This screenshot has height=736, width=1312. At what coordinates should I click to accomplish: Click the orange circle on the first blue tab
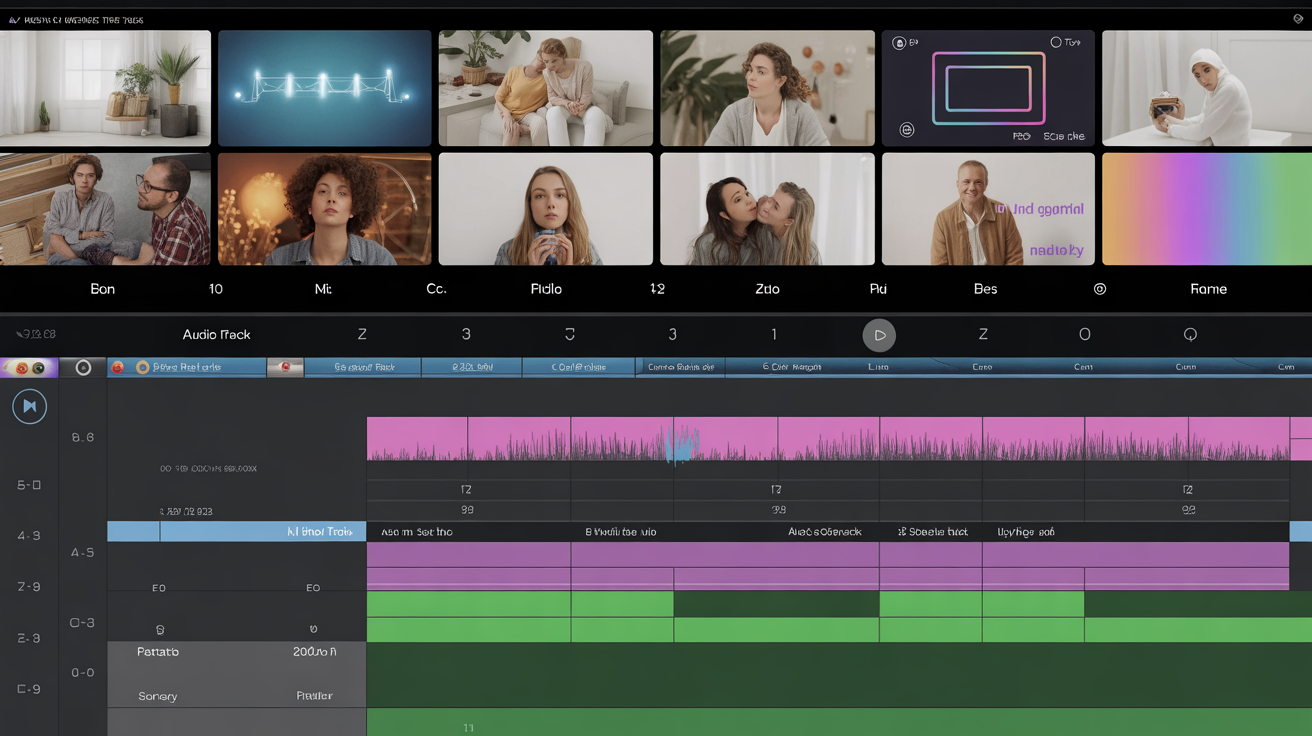(x=142, y=367)
